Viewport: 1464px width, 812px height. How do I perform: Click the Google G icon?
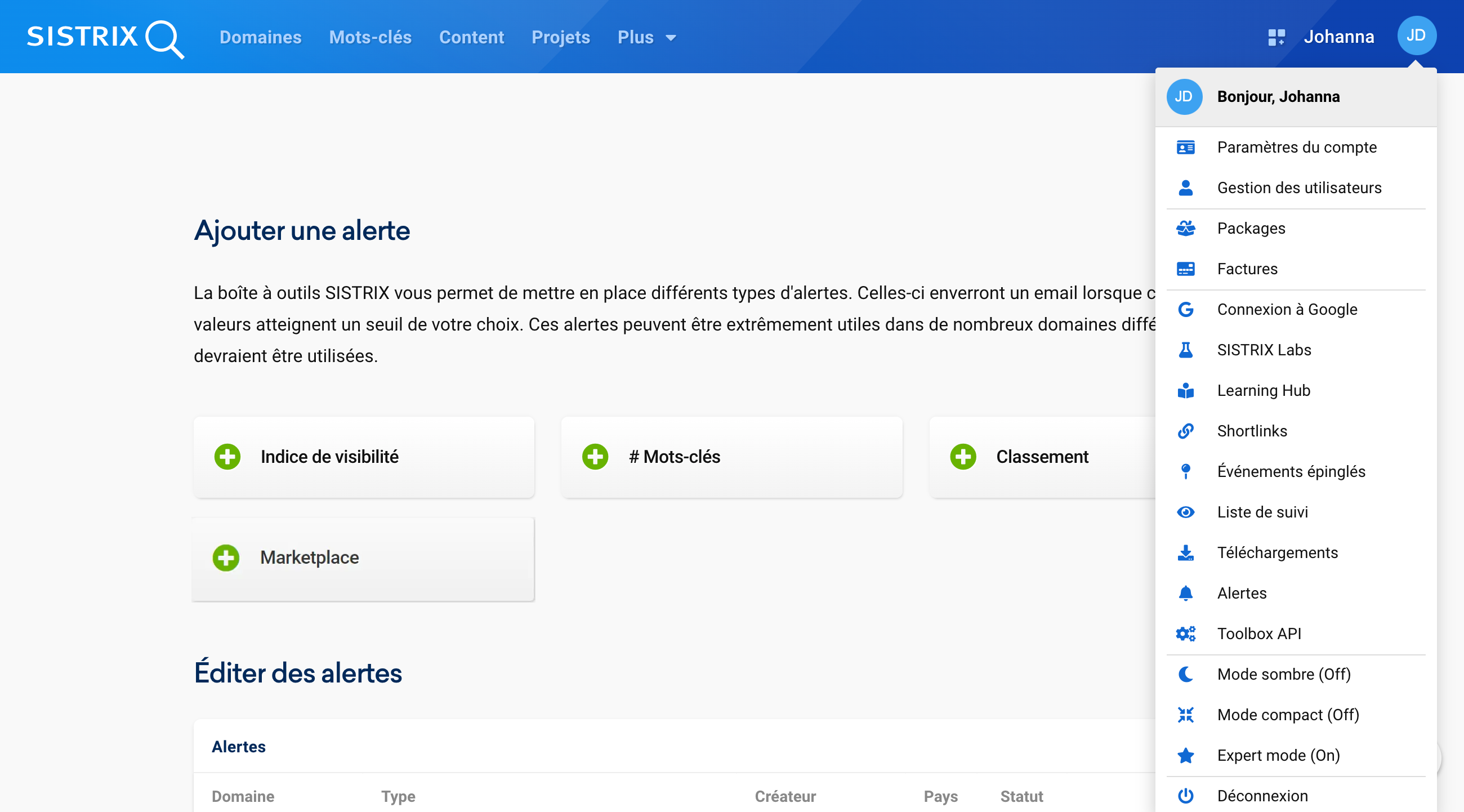1185,310
